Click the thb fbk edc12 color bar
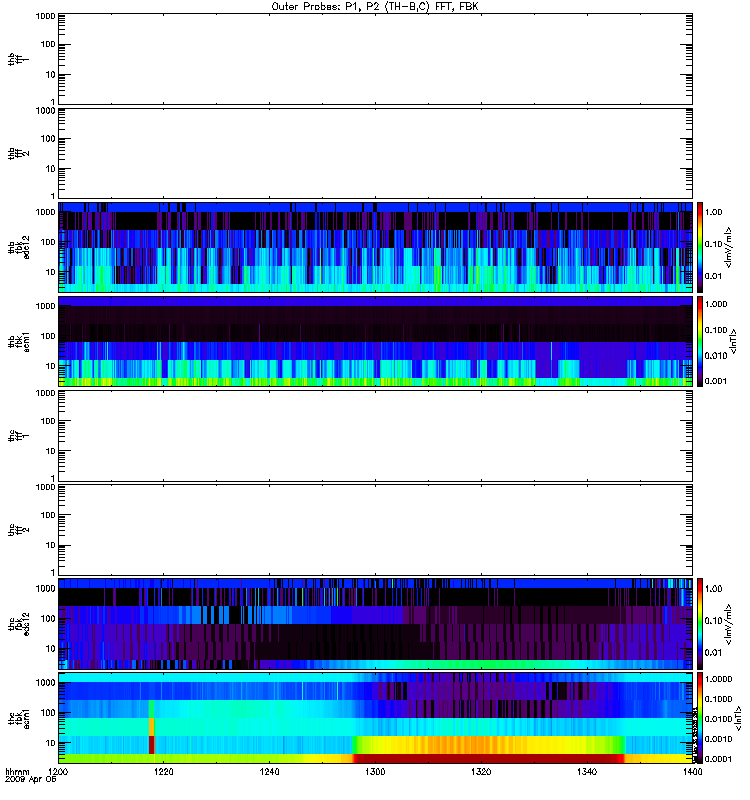This screenshot has height=800, width=750. point(700,247)
